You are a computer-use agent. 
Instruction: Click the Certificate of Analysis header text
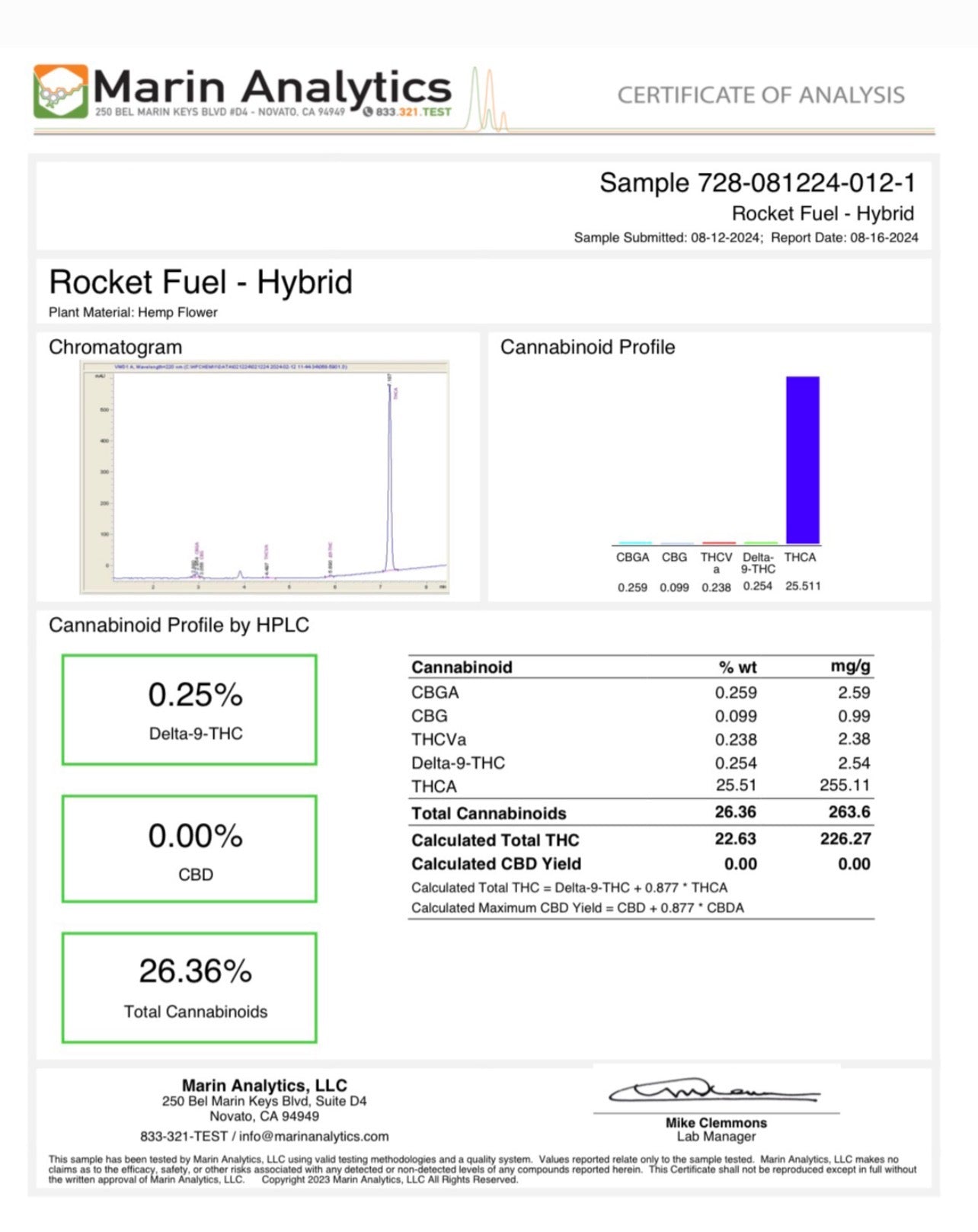pyautogui.click(x=760, y=95)
